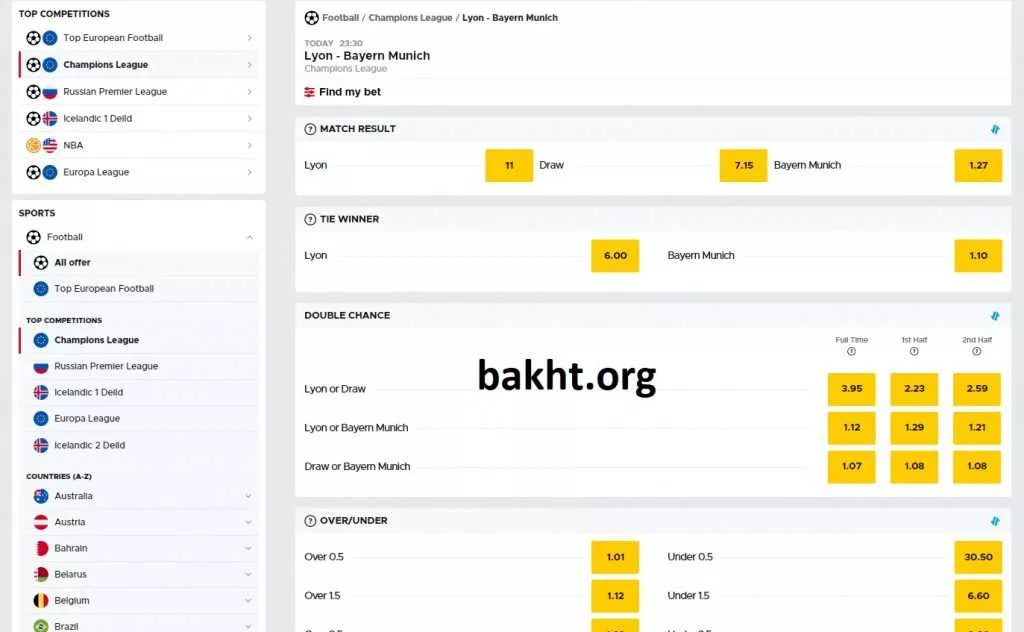This screenshot has height=632, width=1024.
Task: Choose Lyon or Draw full time 3.95
Action: [851, 389]
